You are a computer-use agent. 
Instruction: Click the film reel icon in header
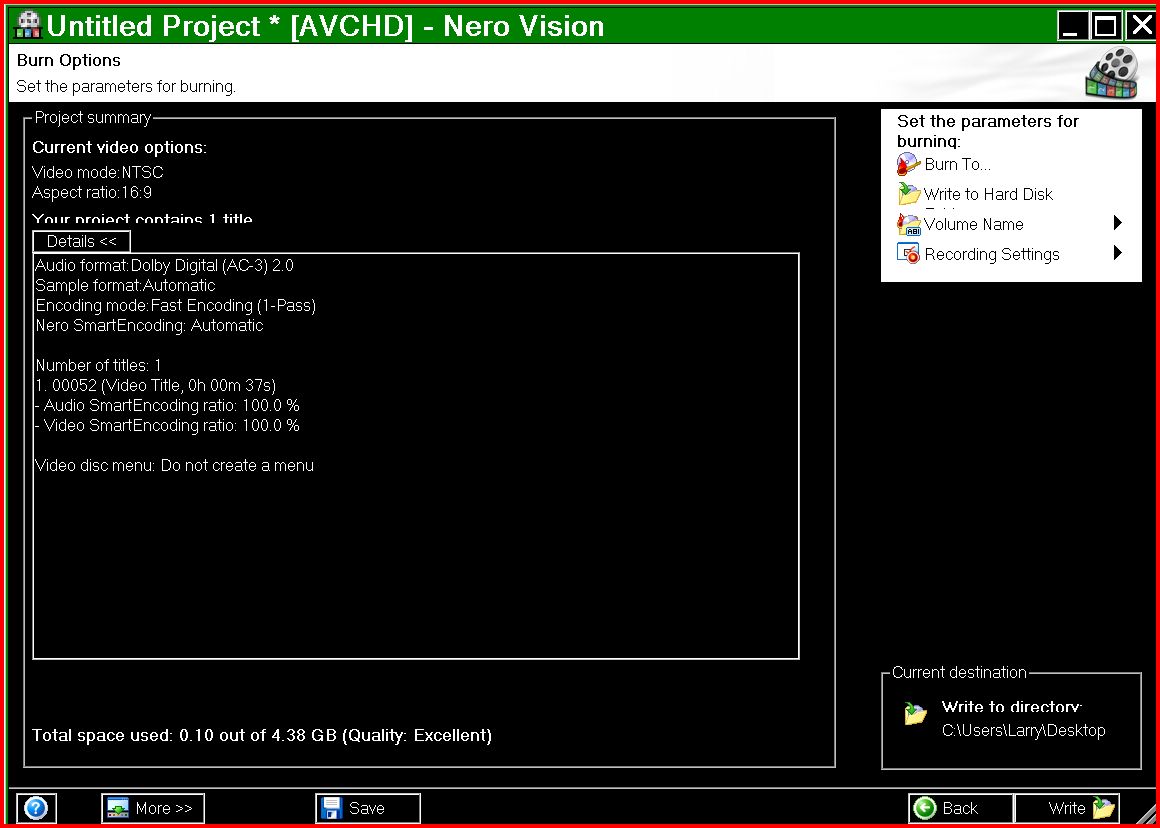coord(1111,73)
